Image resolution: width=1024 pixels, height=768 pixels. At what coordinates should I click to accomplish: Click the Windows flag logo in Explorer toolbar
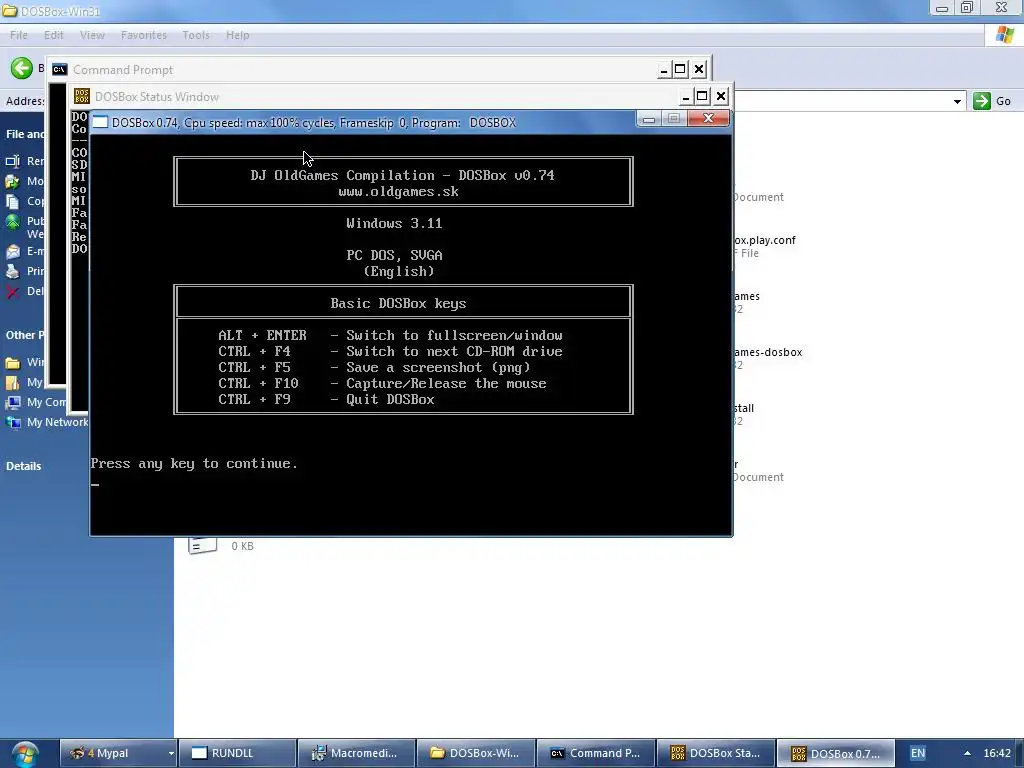pos(1004,35)
